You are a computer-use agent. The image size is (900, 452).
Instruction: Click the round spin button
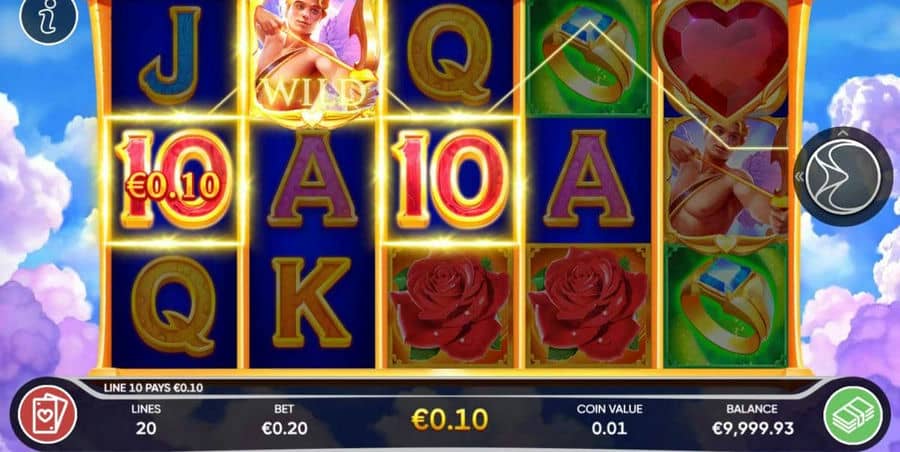click(844, 177)
